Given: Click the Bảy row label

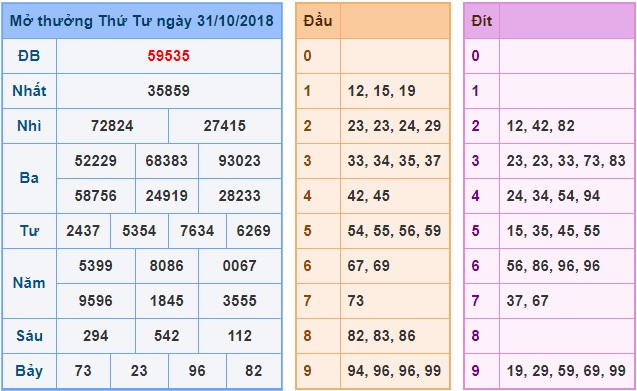Looking at the screenshot, I should pyautogui.click(x=29, y=371).
